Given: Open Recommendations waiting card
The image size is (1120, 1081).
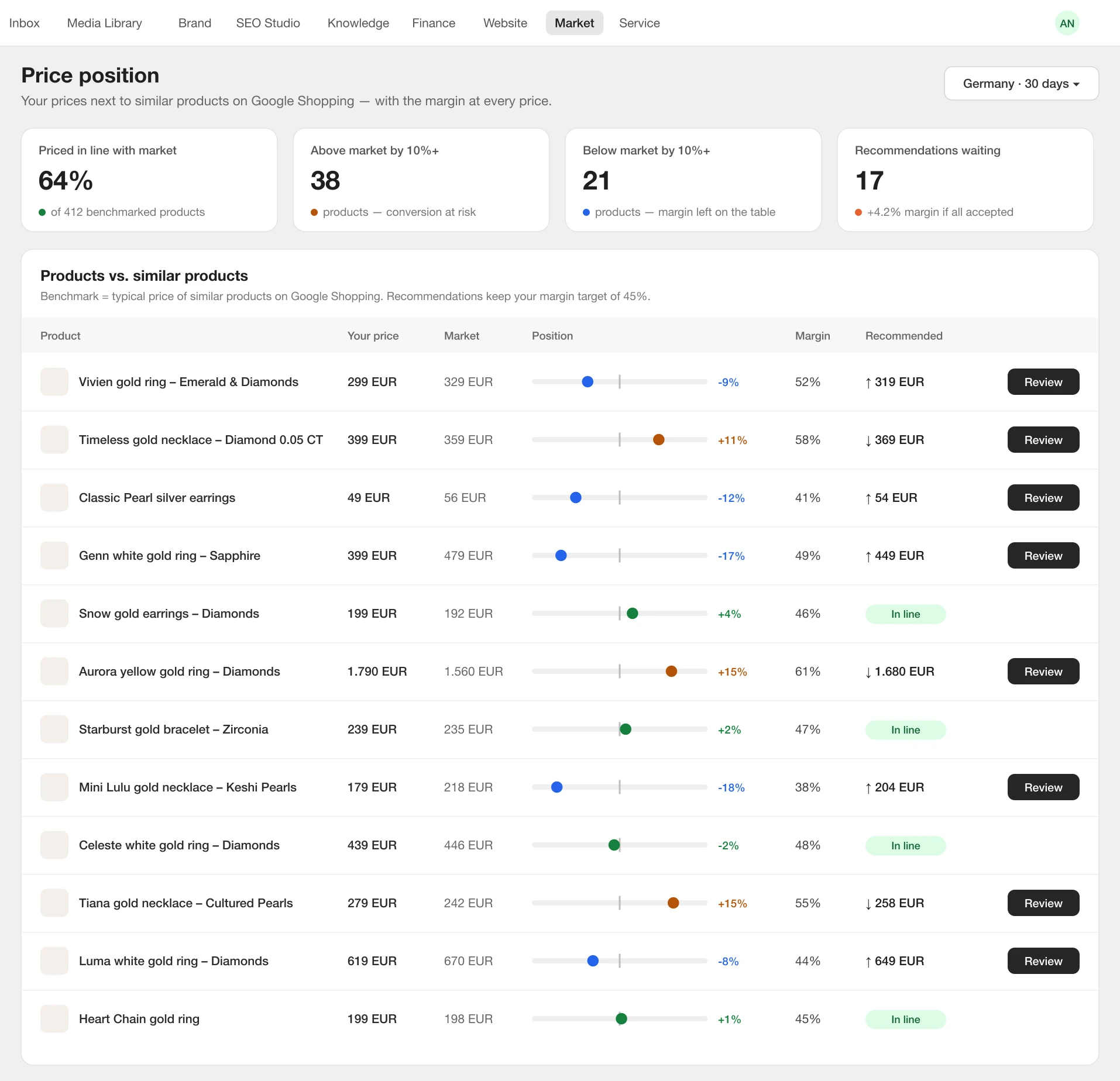Looking at the screenshot, I should 966,180.
